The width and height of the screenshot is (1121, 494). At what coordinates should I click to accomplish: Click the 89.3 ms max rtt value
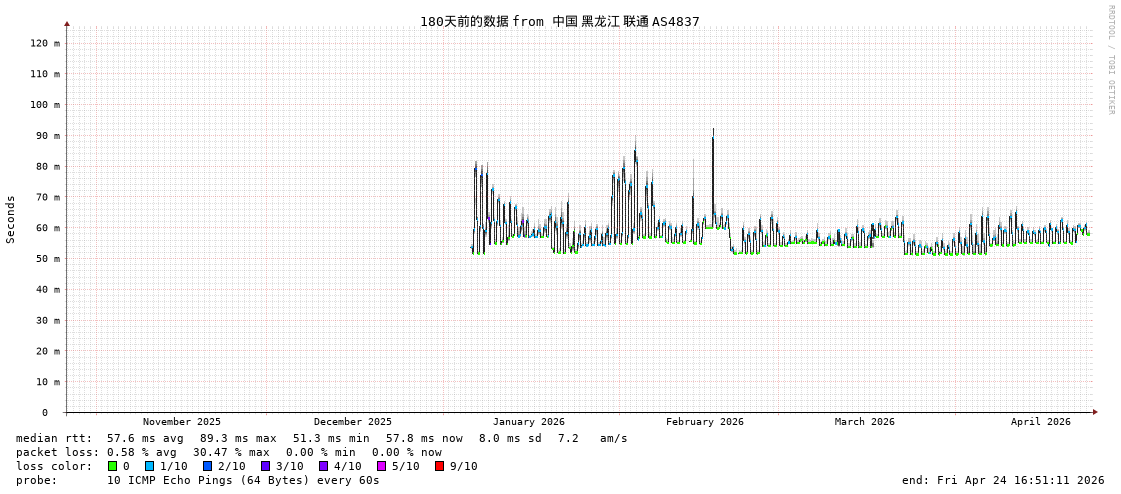(238, 438)
